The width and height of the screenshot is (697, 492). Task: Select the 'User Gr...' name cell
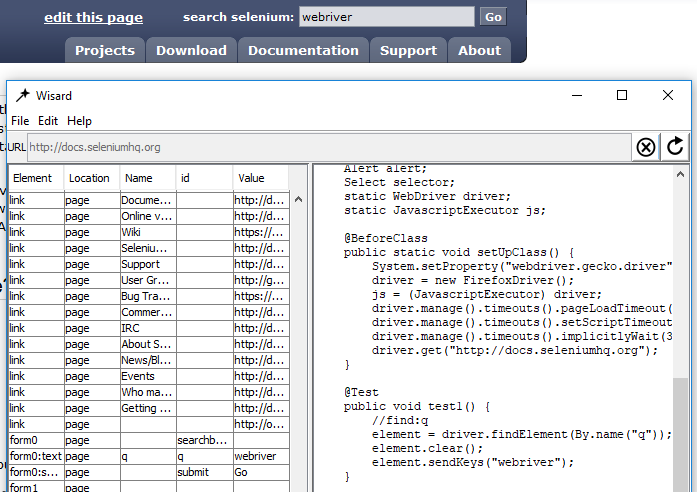[148, 280]
